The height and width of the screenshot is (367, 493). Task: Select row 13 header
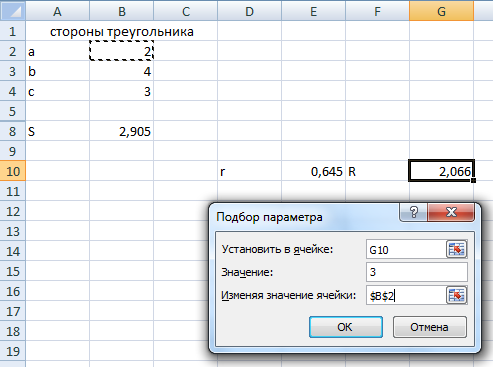[13, 231]
